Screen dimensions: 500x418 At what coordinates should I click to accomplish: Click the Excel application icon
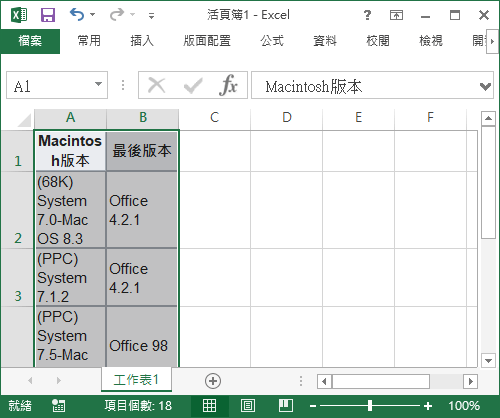pos(19,15)
